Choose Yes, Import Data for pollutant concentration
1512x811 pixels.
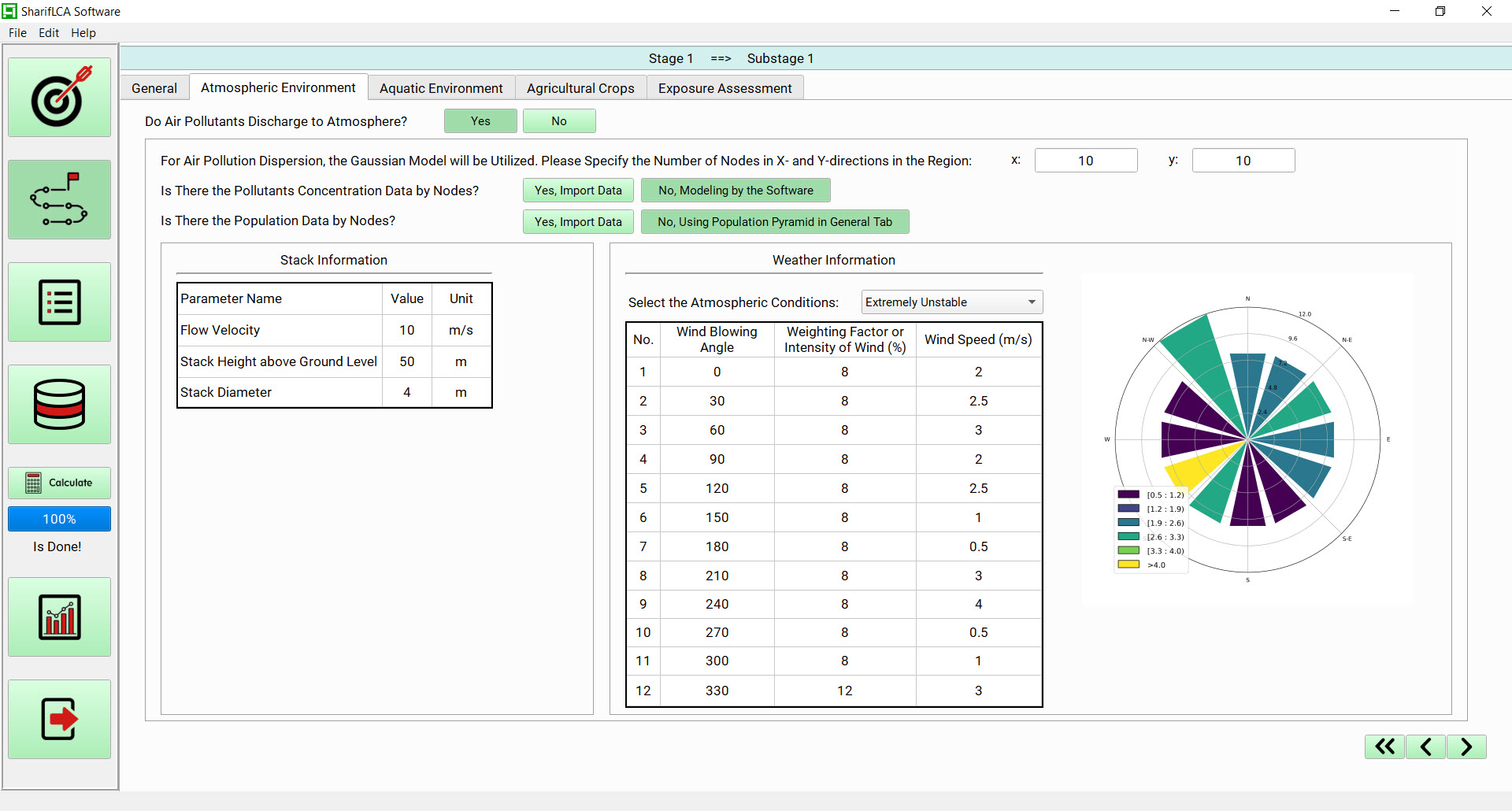(x=578, y=191)
